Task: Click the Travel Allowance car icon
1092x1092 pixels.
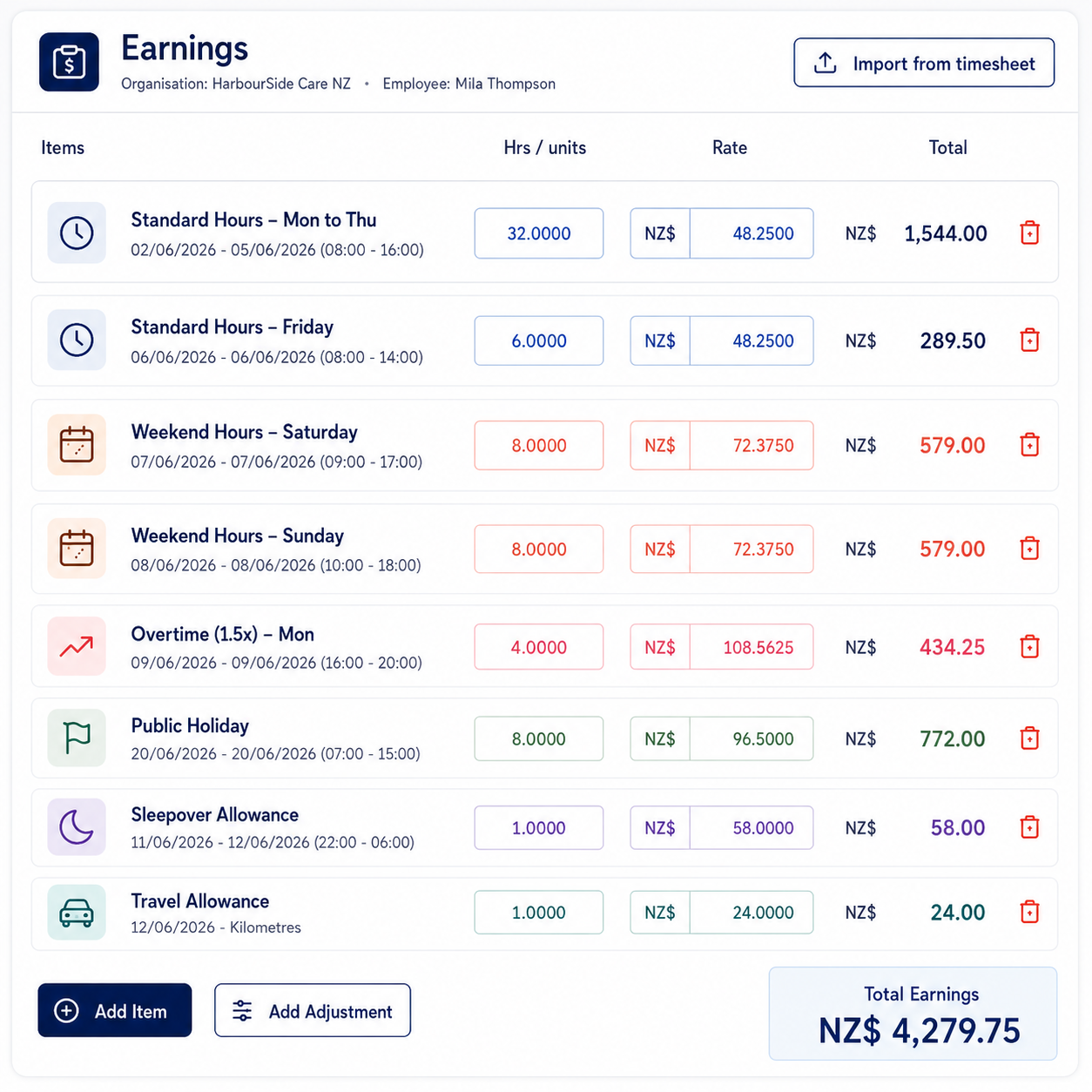Action: pyautogui.click(x=77, y=913)
